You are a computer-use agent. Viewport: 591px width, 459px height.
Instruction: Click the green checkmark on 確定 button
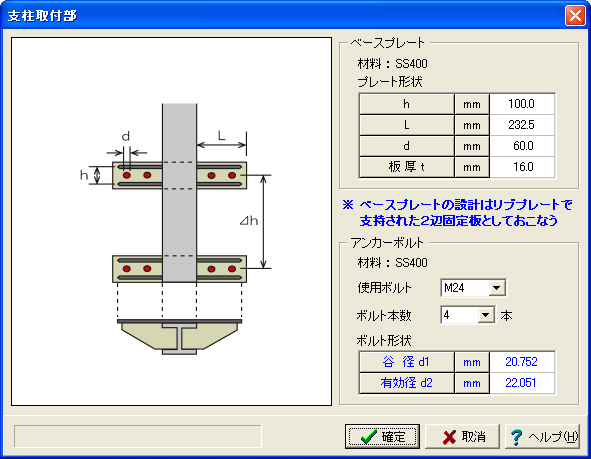(x=368, y=436)
